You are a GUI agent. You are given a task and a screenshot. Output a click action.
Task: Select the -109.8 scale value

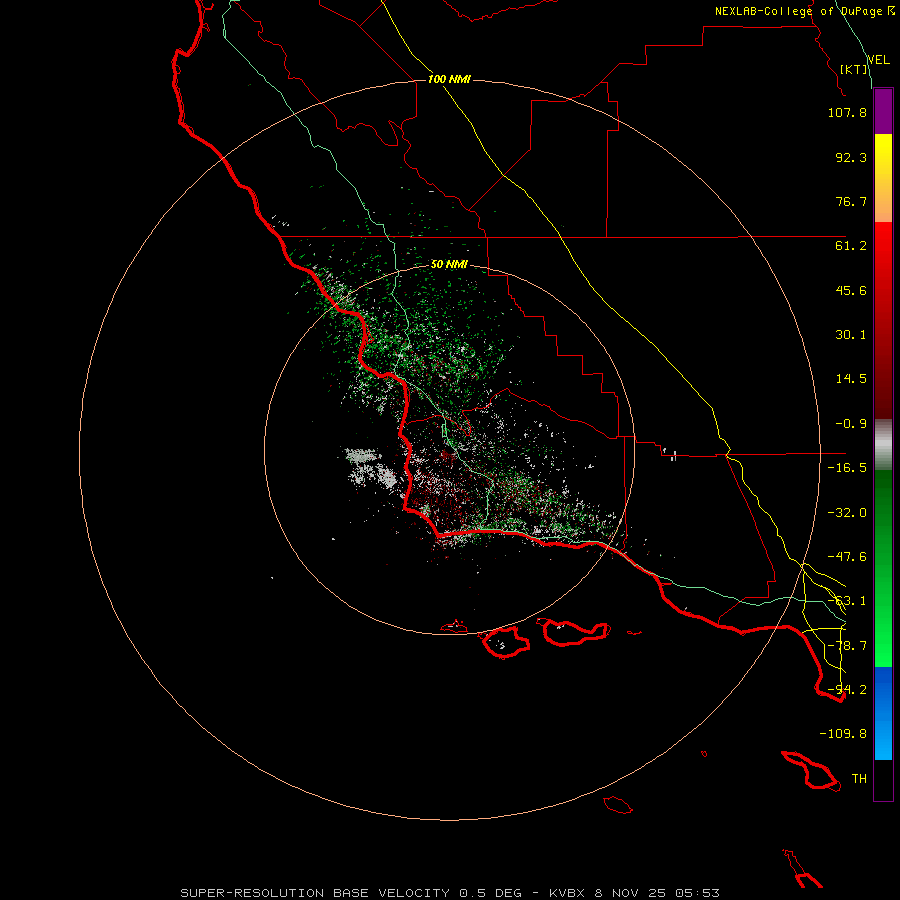pyautogui.click(x=843, y=734)
